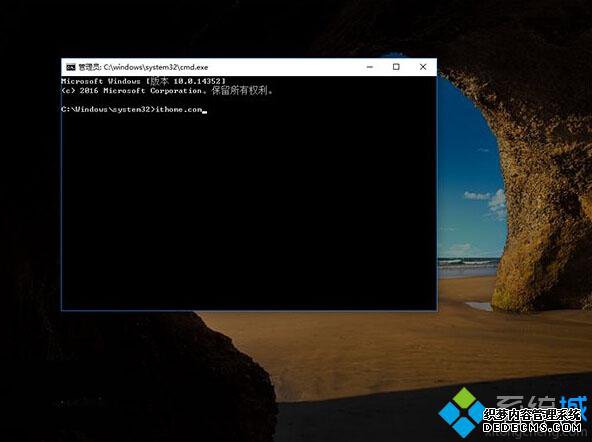Maximize the cmd.exe window
Image resolution: width=592 pixels, height=442 pixels.
(x=396, y=67)
